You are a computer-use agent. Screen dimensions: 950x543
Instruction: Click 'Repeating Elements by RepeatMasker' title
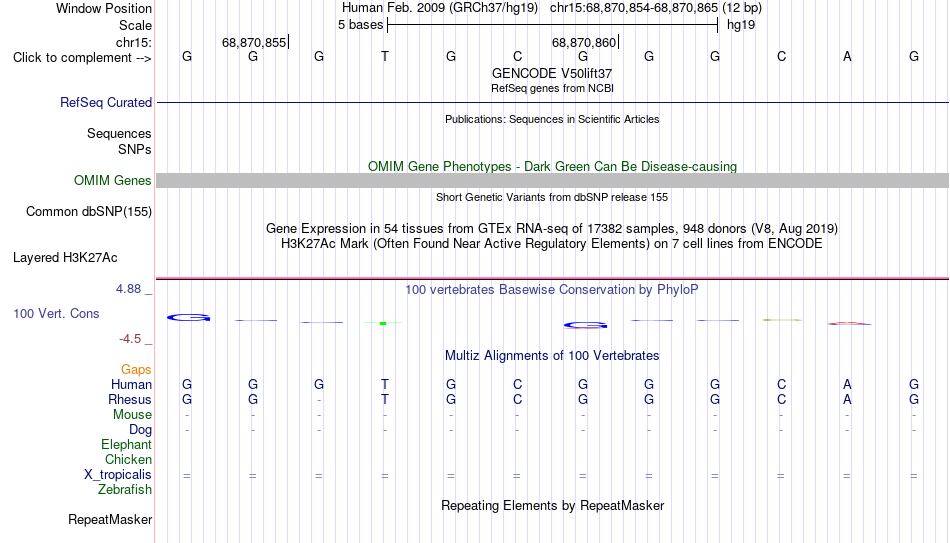(x=553, y=505)
